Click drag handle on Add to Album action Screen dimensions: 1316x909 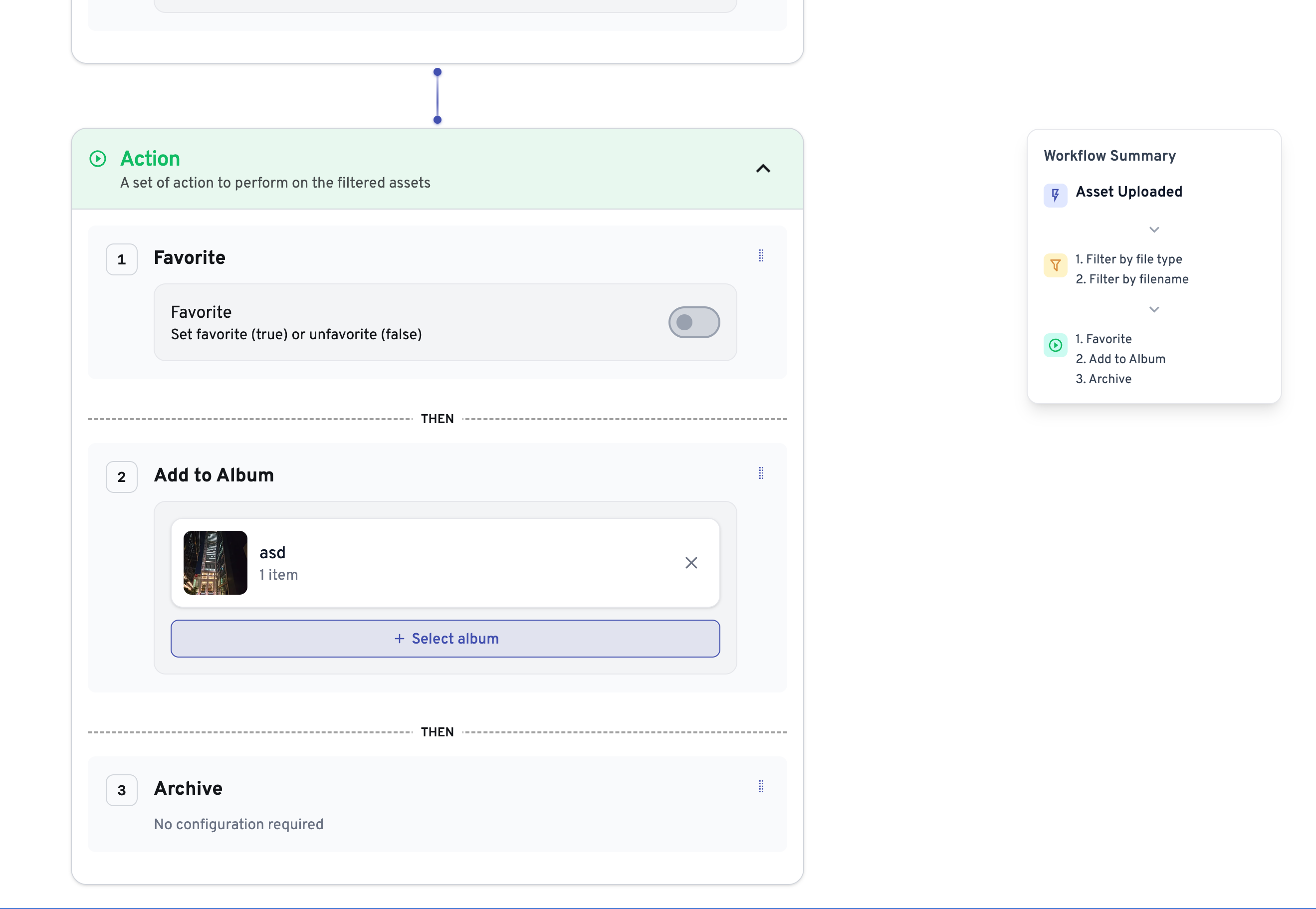[x=761, y=473]
